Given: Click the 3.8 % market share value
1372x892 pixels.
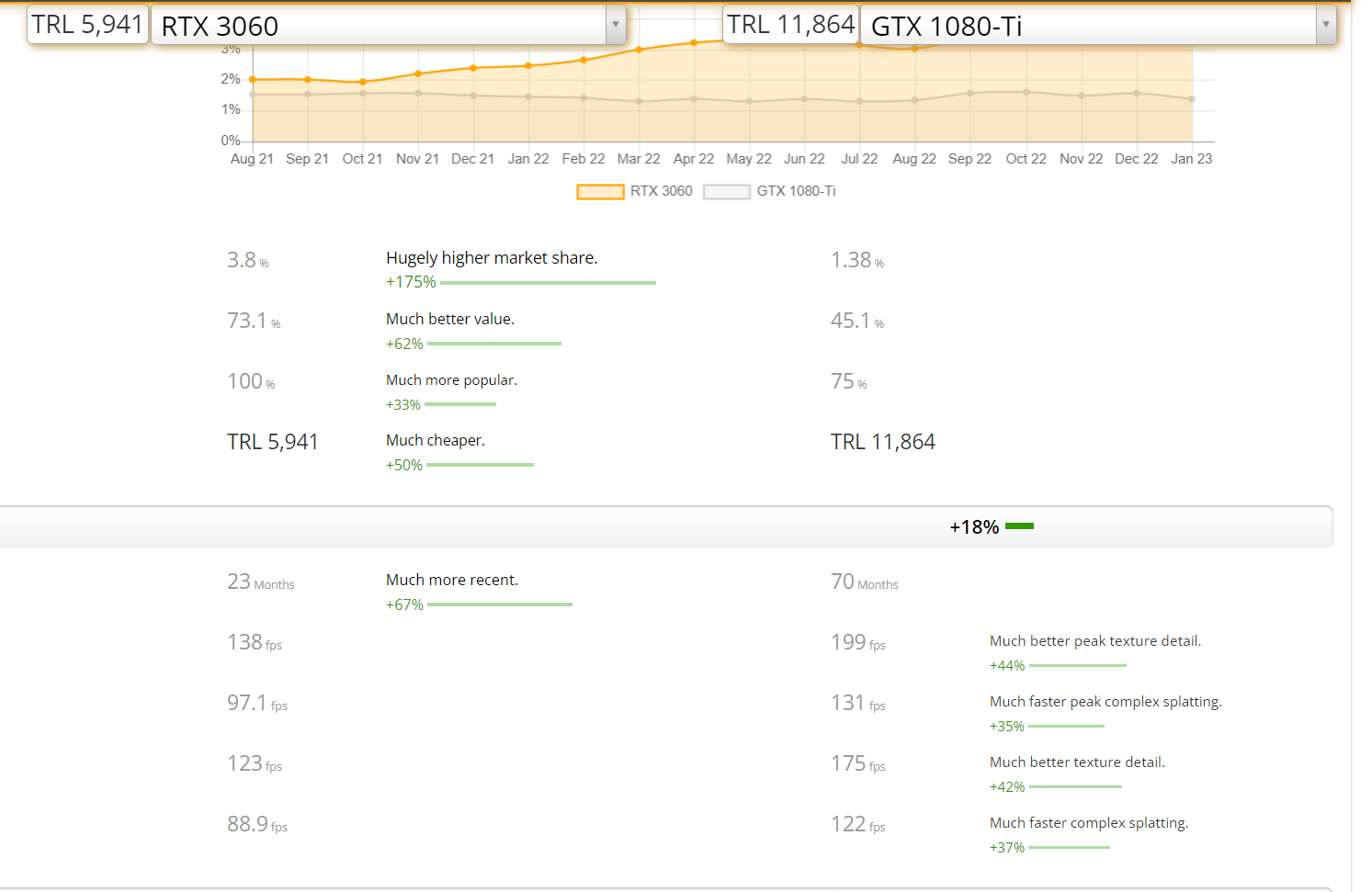Looking at the screenshot, I should [x=248, y=261].
